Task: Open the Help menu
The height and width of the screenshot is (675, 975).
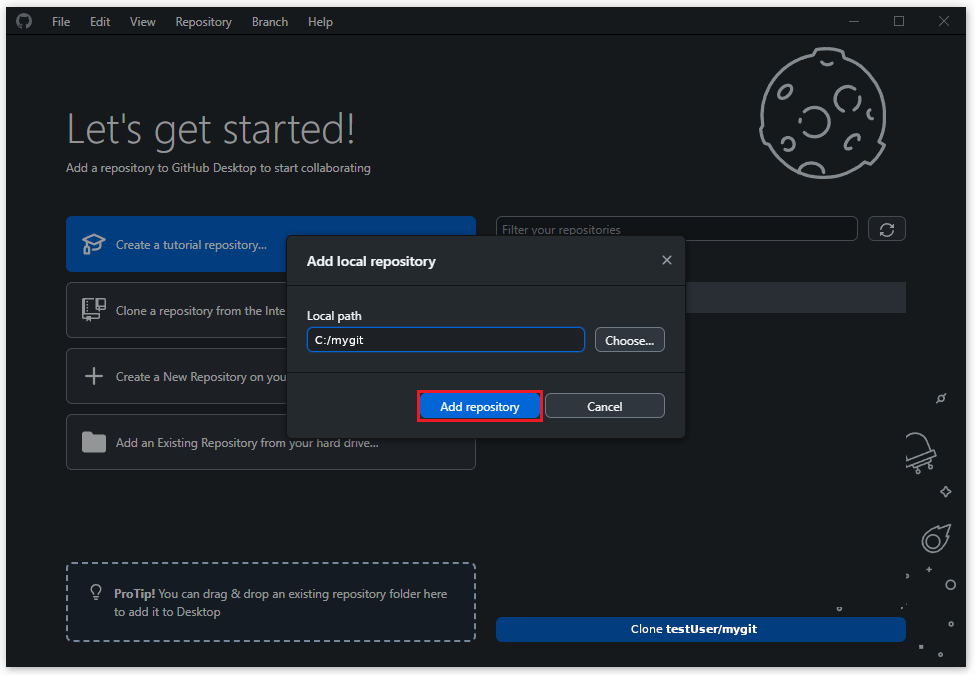Action: pyautogui.click(x=320, y=21)
